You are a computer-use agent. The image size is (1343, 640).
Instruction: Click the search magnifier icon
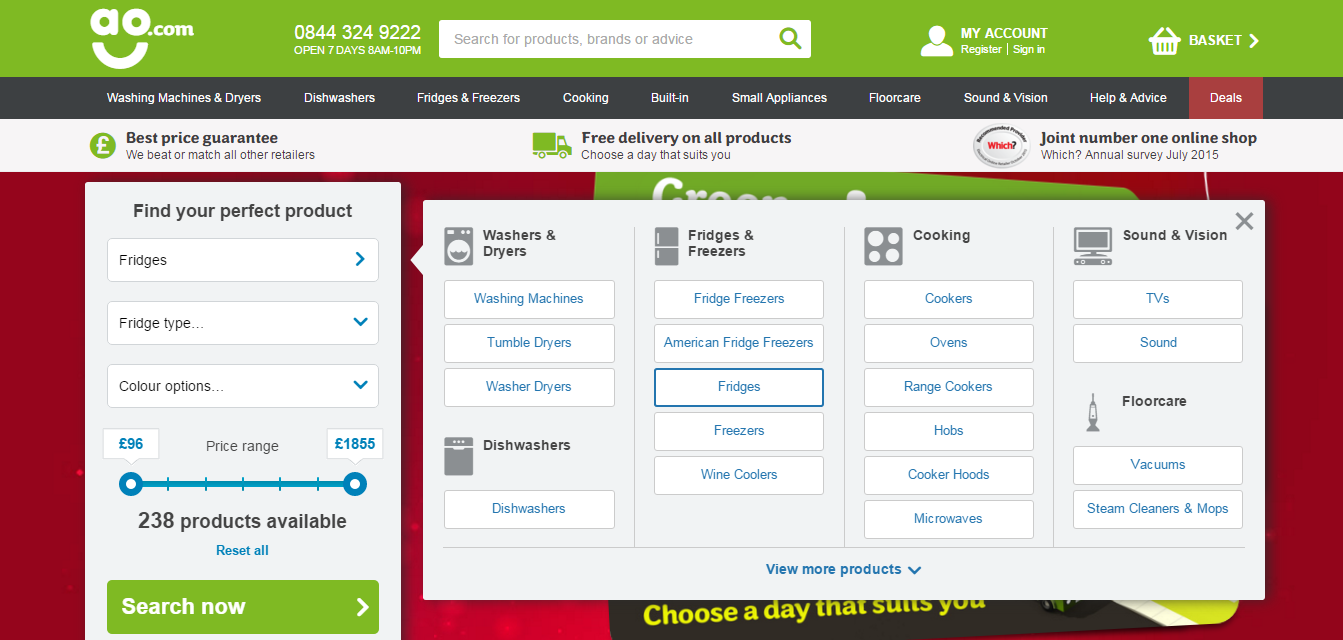coord(790,39)
